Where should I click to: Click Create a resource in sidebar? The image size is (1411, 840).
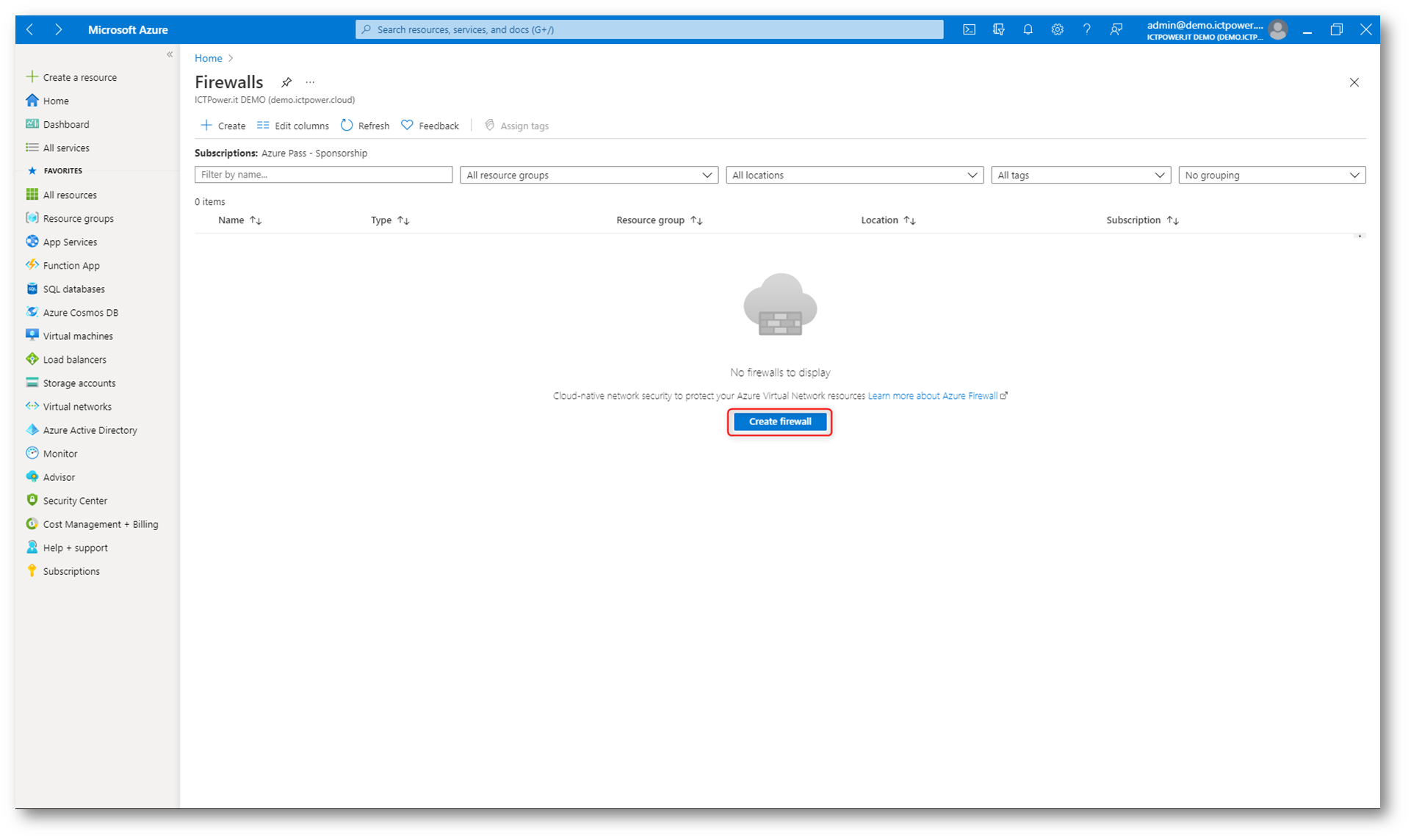click(x=72, y=77)
